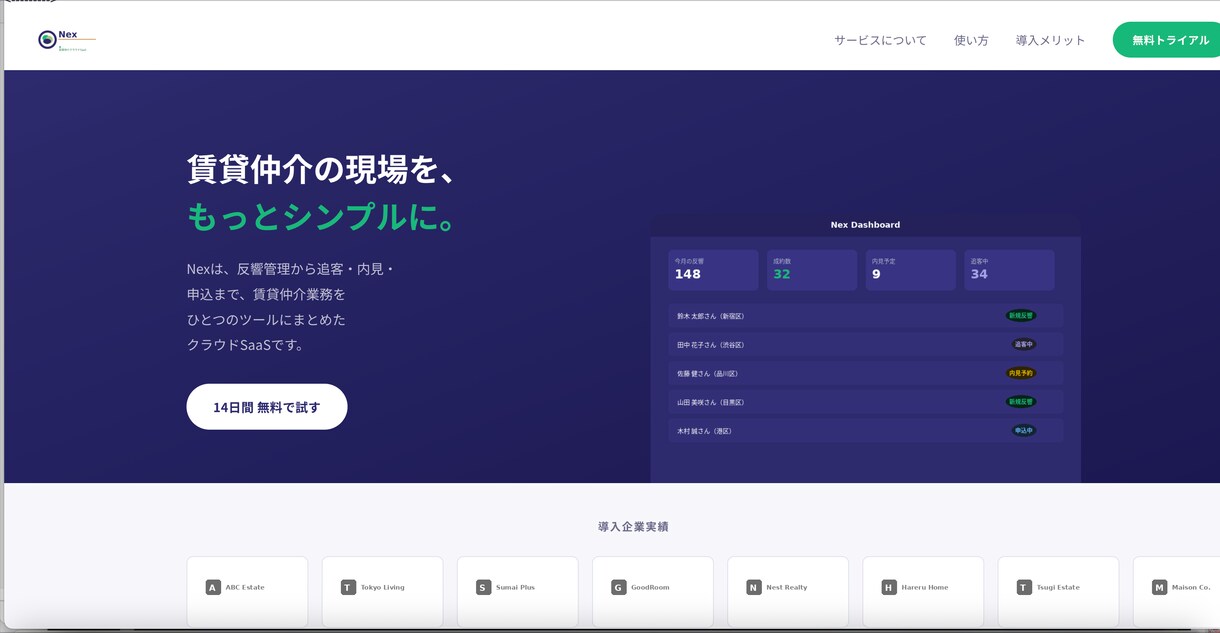Screen dimensions: 1220x633
Task: Click the 14日間 無料で試す button
Action: pyautogui.click(x=267, y=407)
